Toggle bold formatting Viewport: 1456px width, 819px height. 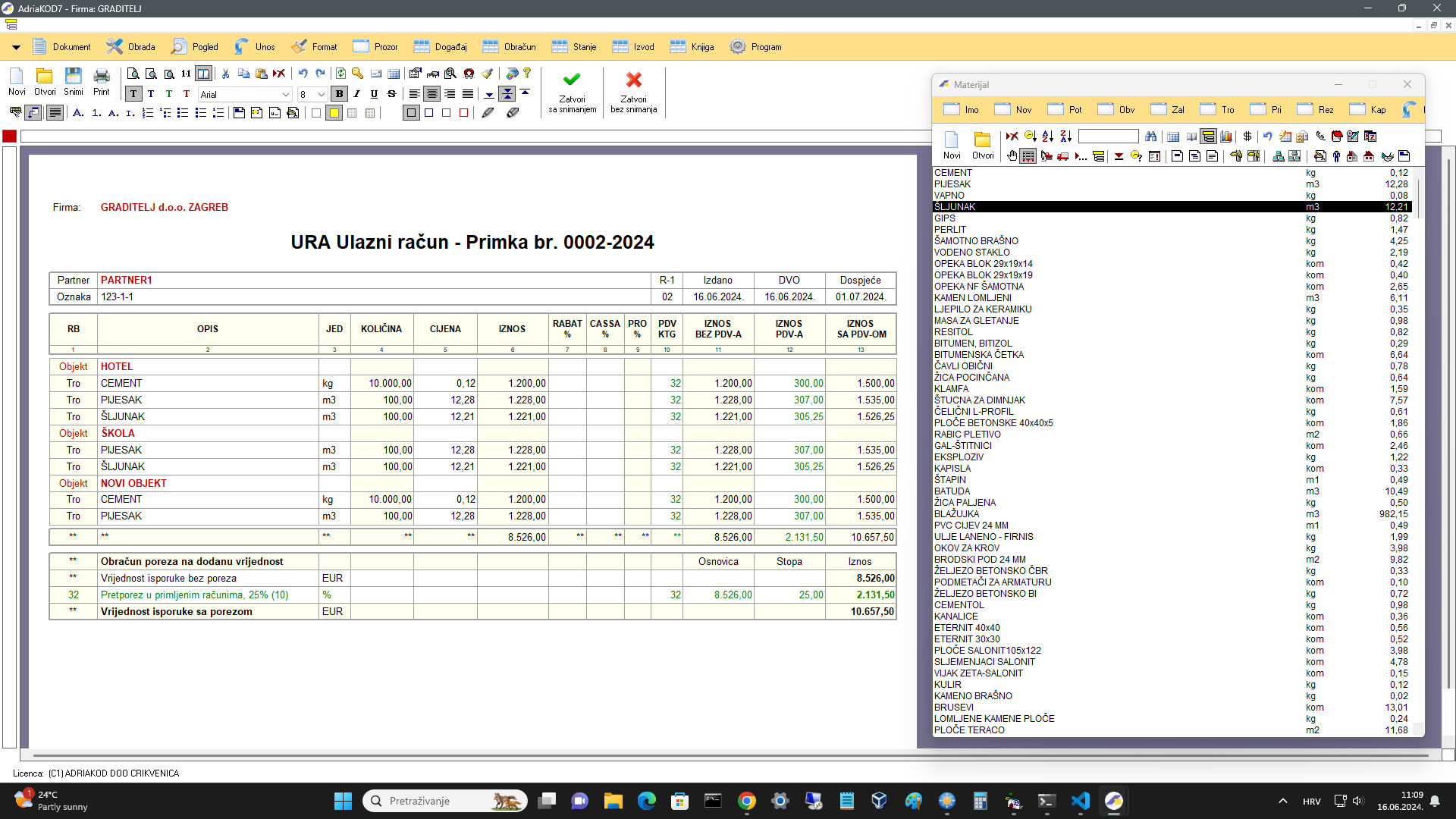339,94
